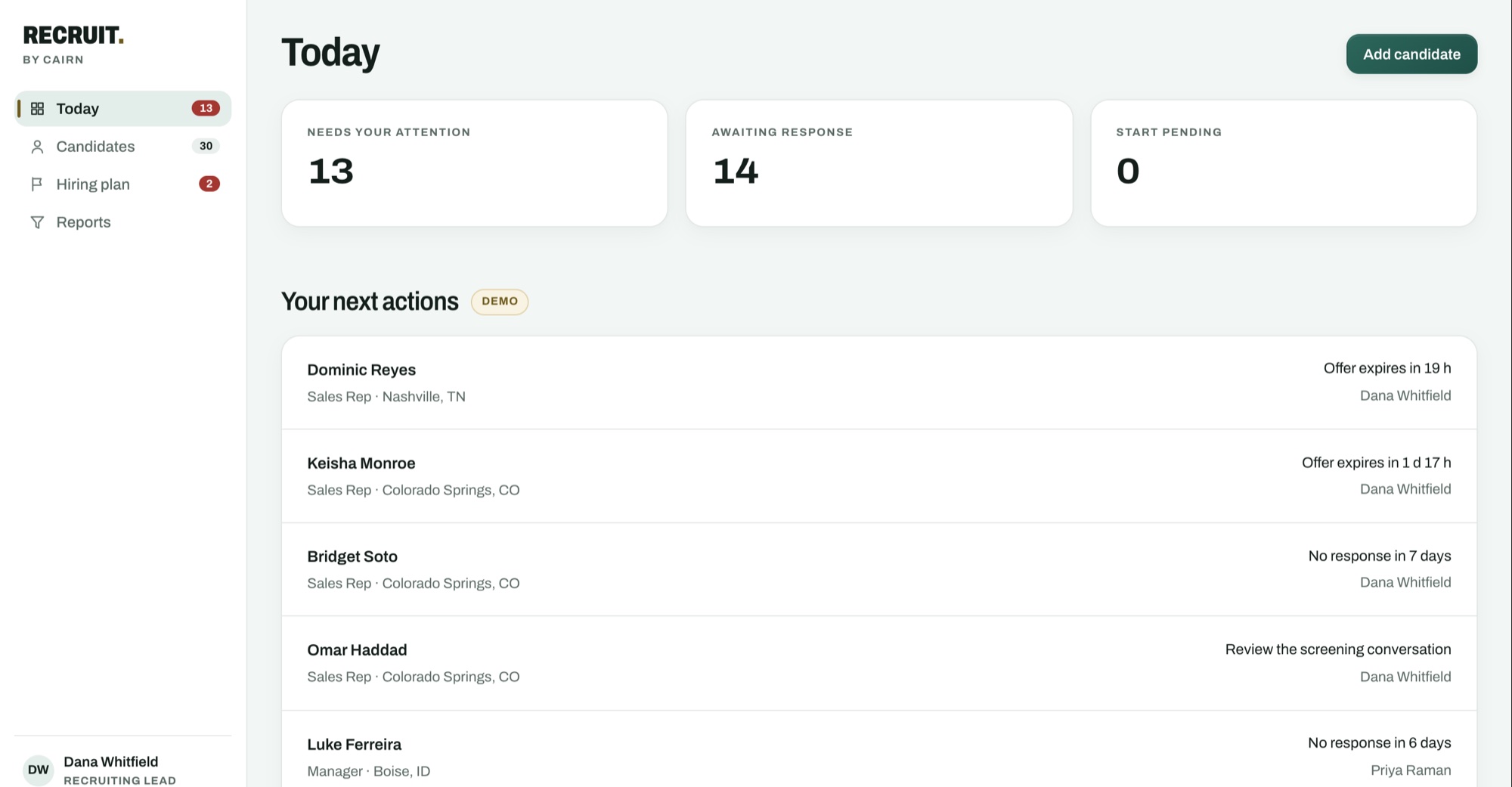Click the DW avatar circle
The image size is (1512, 787).
click(39, 770)
